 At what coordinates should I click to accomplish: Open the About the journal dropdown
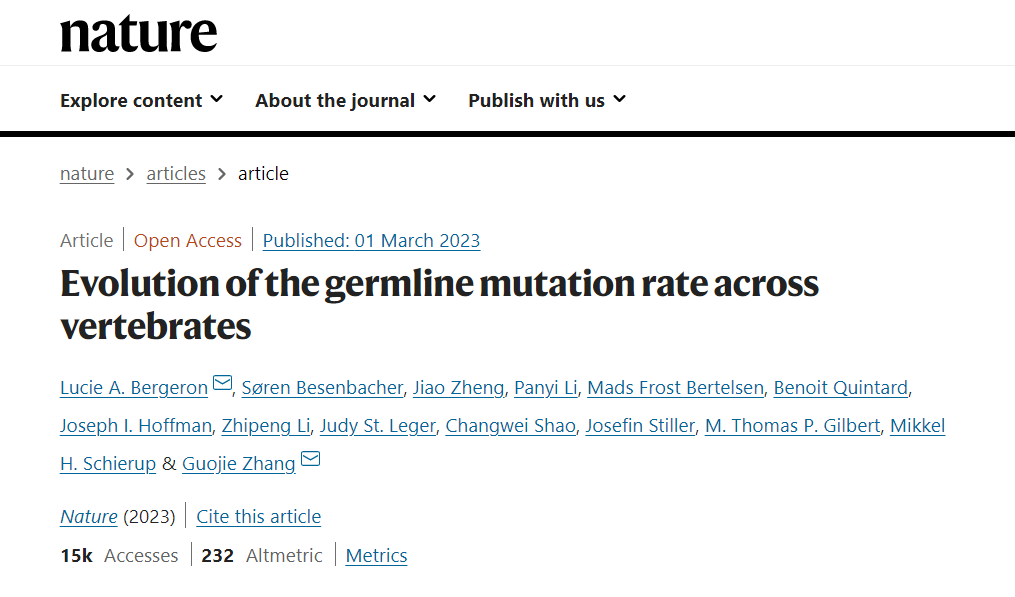coord(346,100)
